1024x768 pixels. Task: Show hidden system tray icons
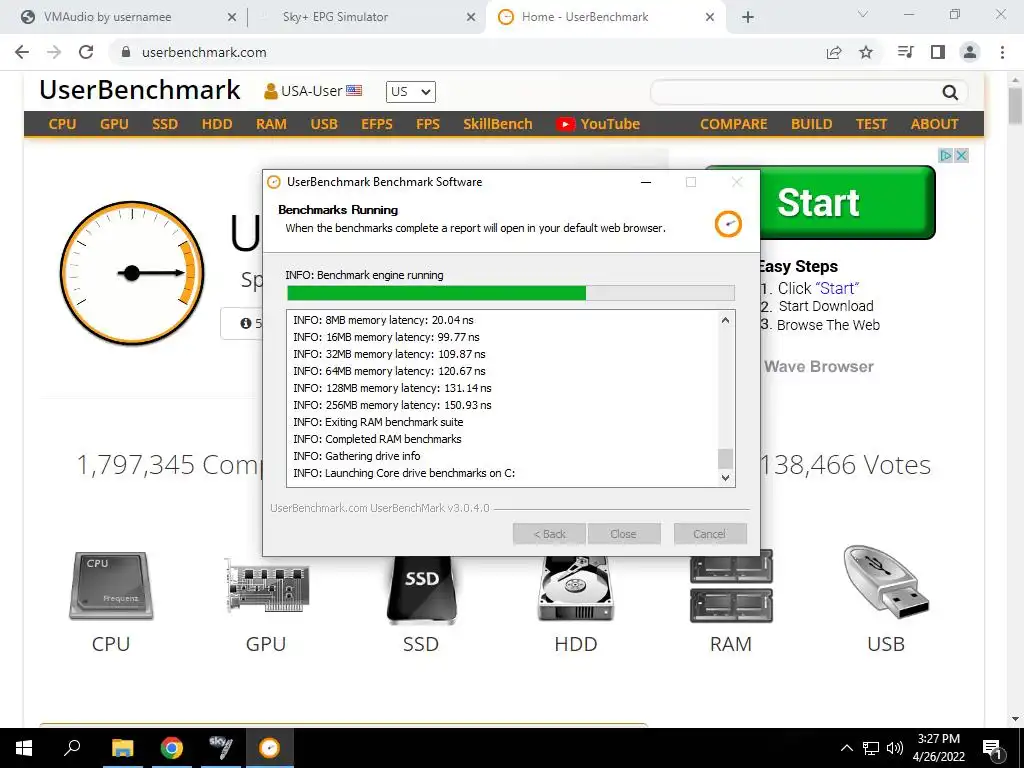click(846, 748)
